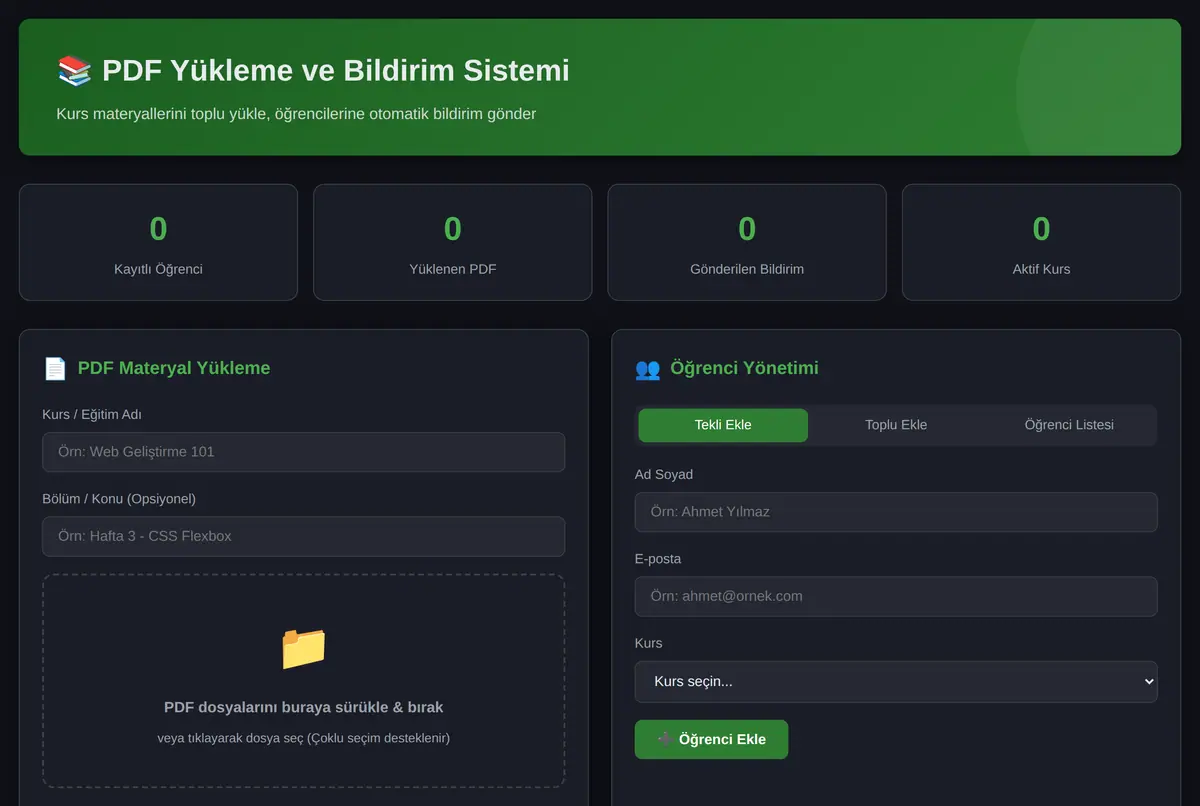The image size is (1200, 806).
Task: Click the Ad Soyad label
Action: 664,474
